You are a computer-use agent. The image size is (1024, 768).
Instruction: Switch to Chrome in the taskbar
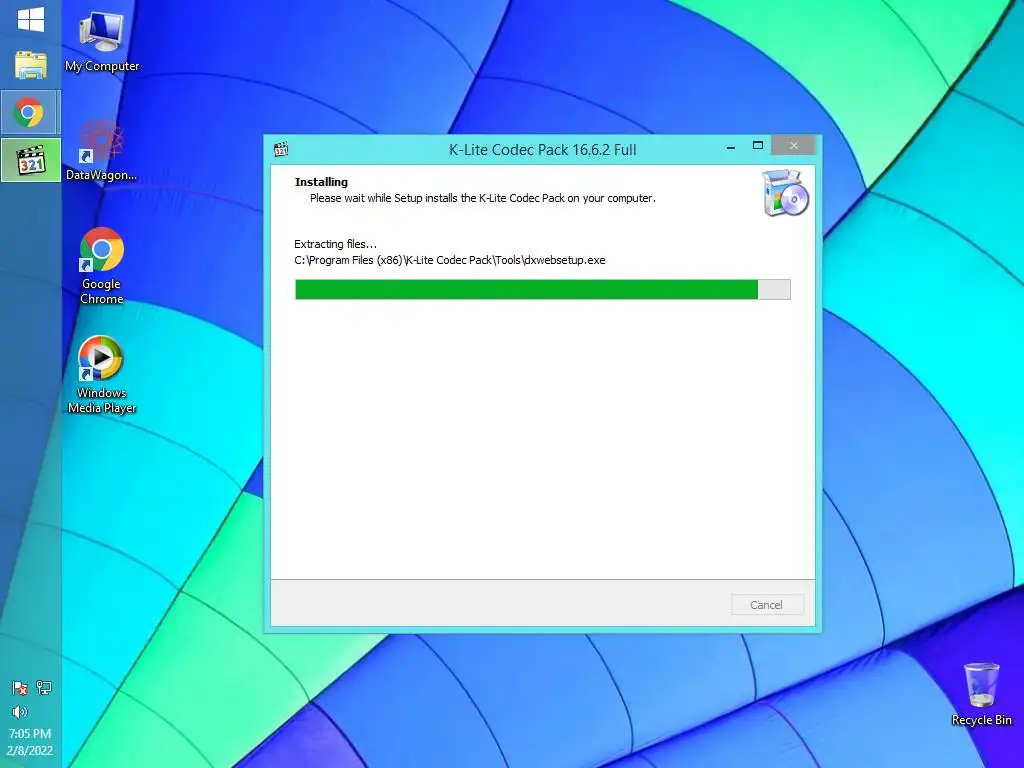click(x=30, y=112)
